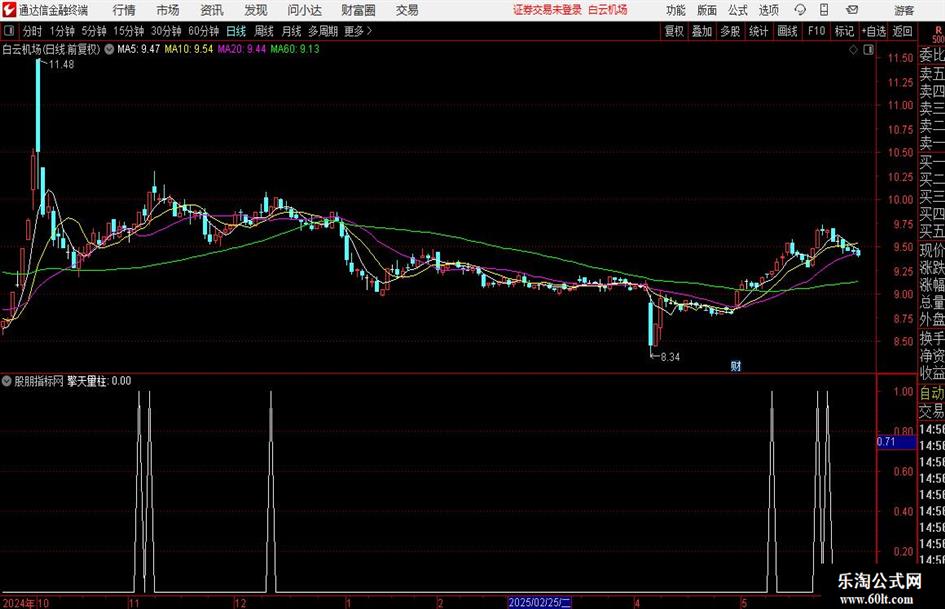Image resolution: width=945 pixels, height=609 pixels.
Task: Click the 返回 back button
Action: coord(902,31)
